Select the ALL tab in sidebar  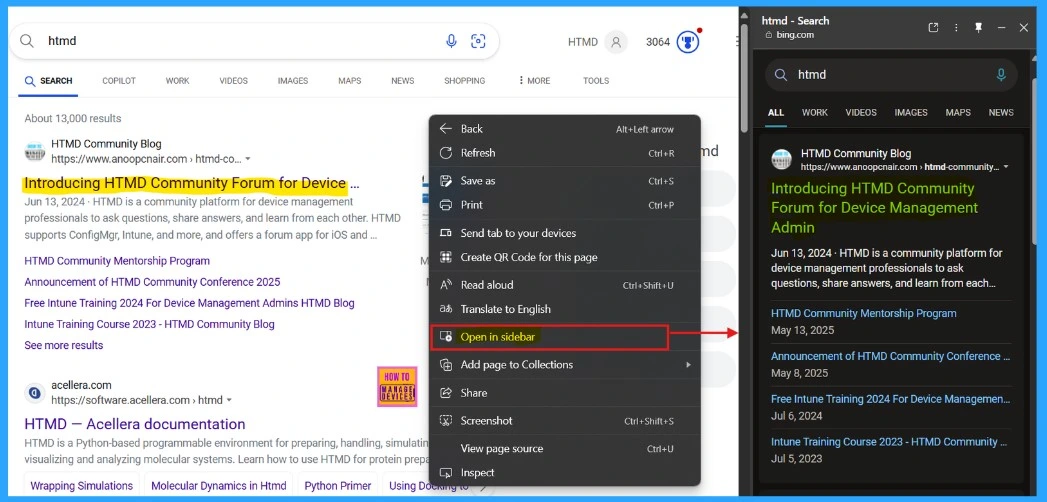click(x=776, y=113)
